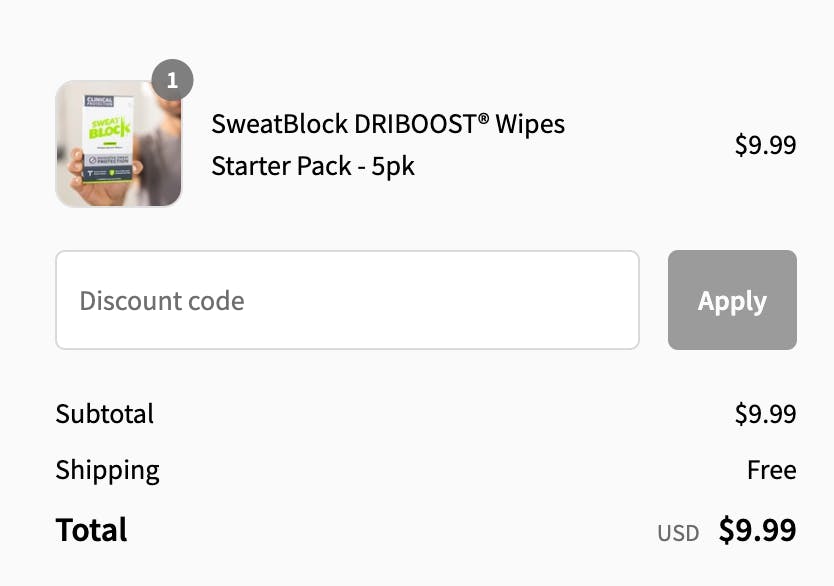Image resolution: width=834 pixels, height=586 pixels.
Task: Click the Shipping label
Action: [107, 470]
